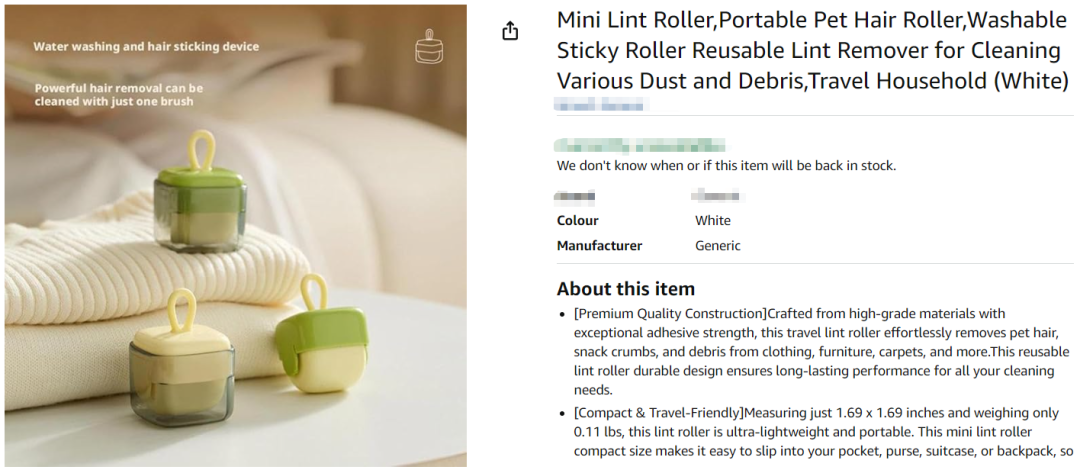The height and width of the screenshot is (470, 1080).
Task: Click the Mini Lint Roller product title
Action: click(812, 50)
